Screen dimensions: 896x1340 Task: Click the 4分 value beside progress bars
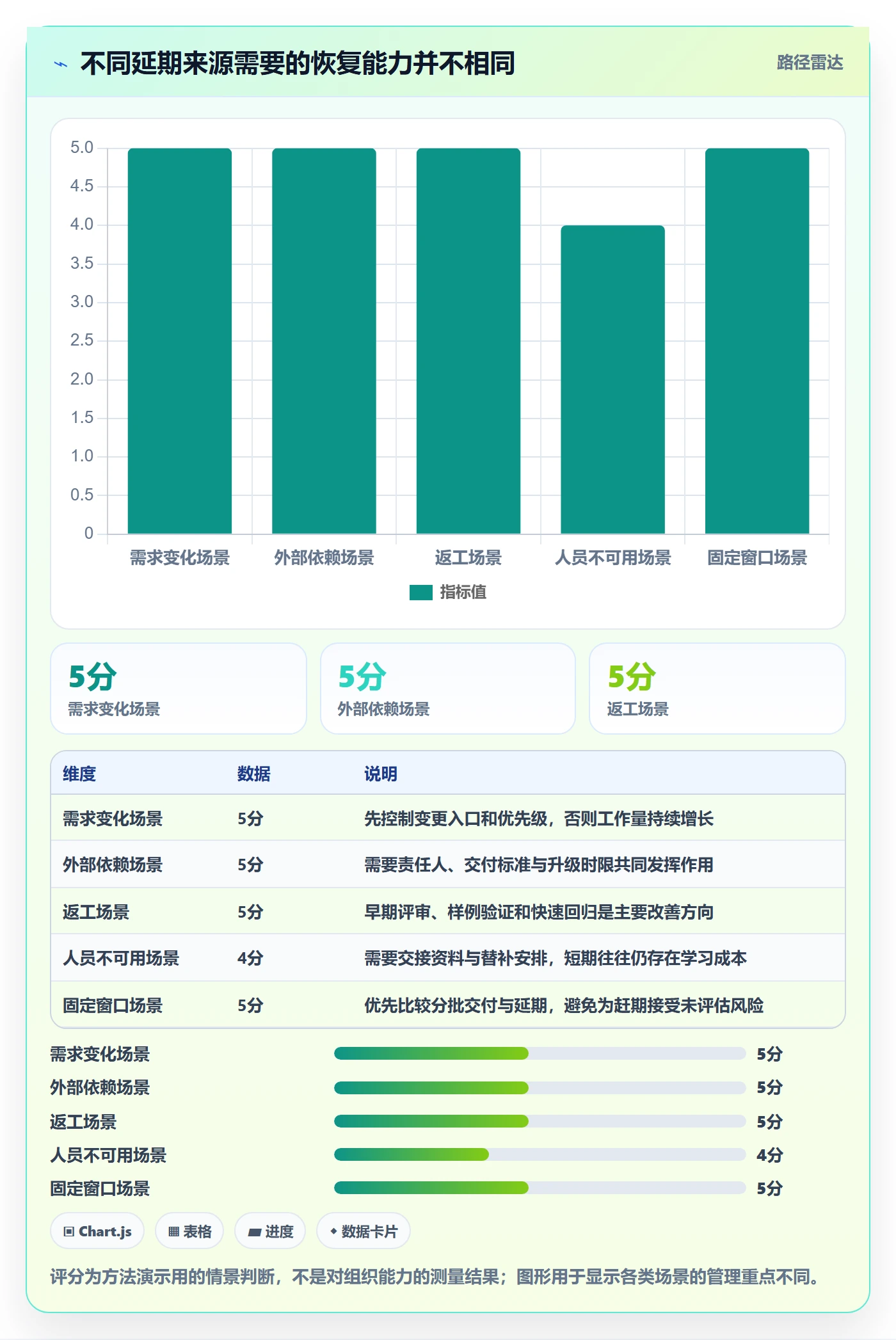pyautogui.click(x=769, y=1155)
